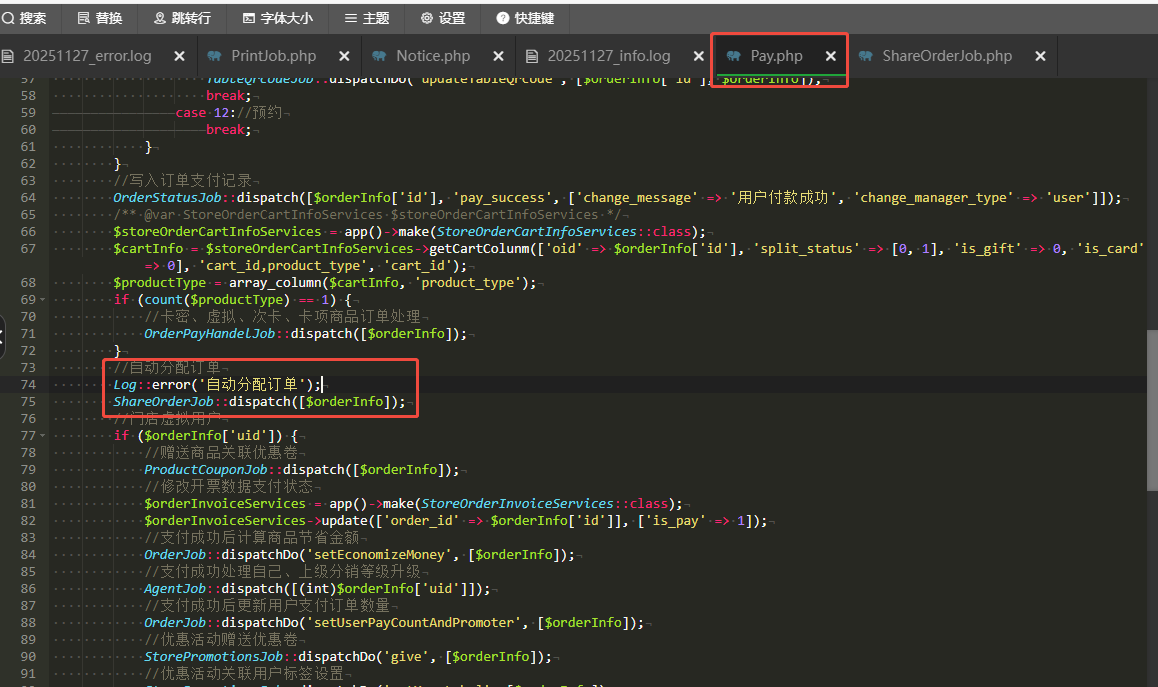This screenshot has height=687, width=1158.
Task: Open the 跳转行 go-to-line tool
Action: (182, 18)
